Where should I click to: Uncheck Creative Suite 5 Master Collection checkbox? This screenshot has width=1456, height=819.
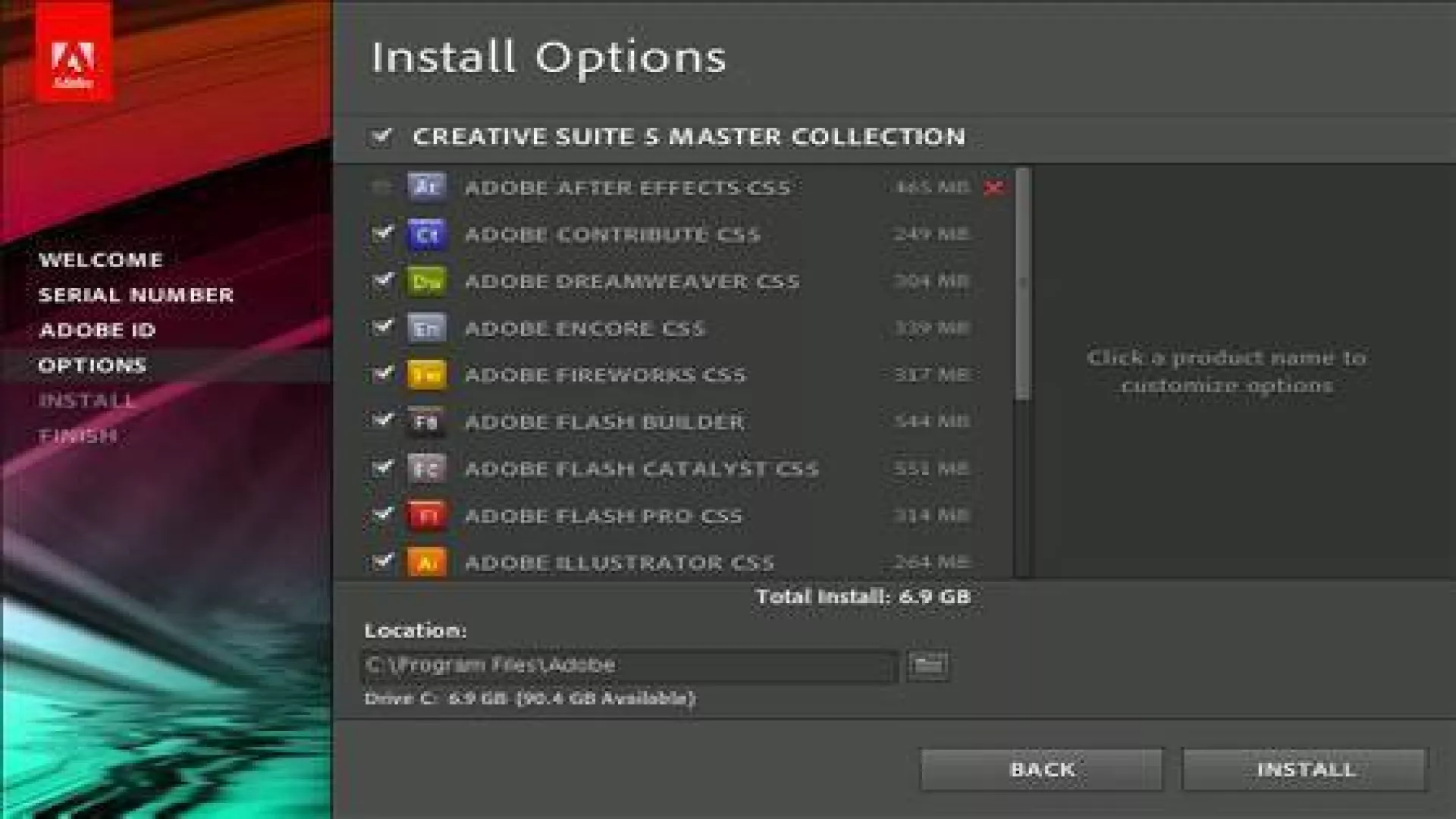pyautogui.click(x=381, y=136)
